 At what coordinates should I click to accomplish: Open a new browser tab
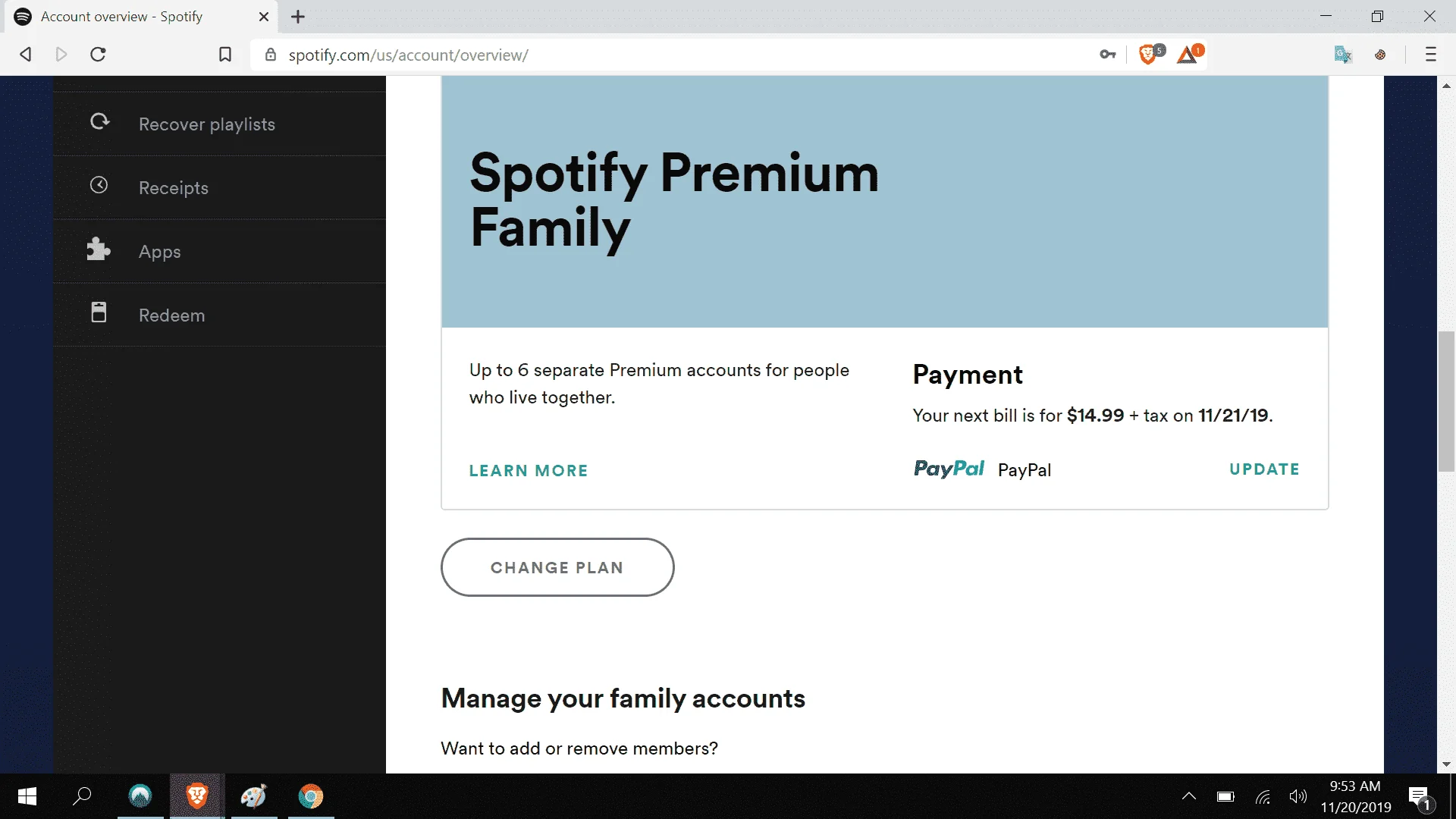(x=298, y=17)
